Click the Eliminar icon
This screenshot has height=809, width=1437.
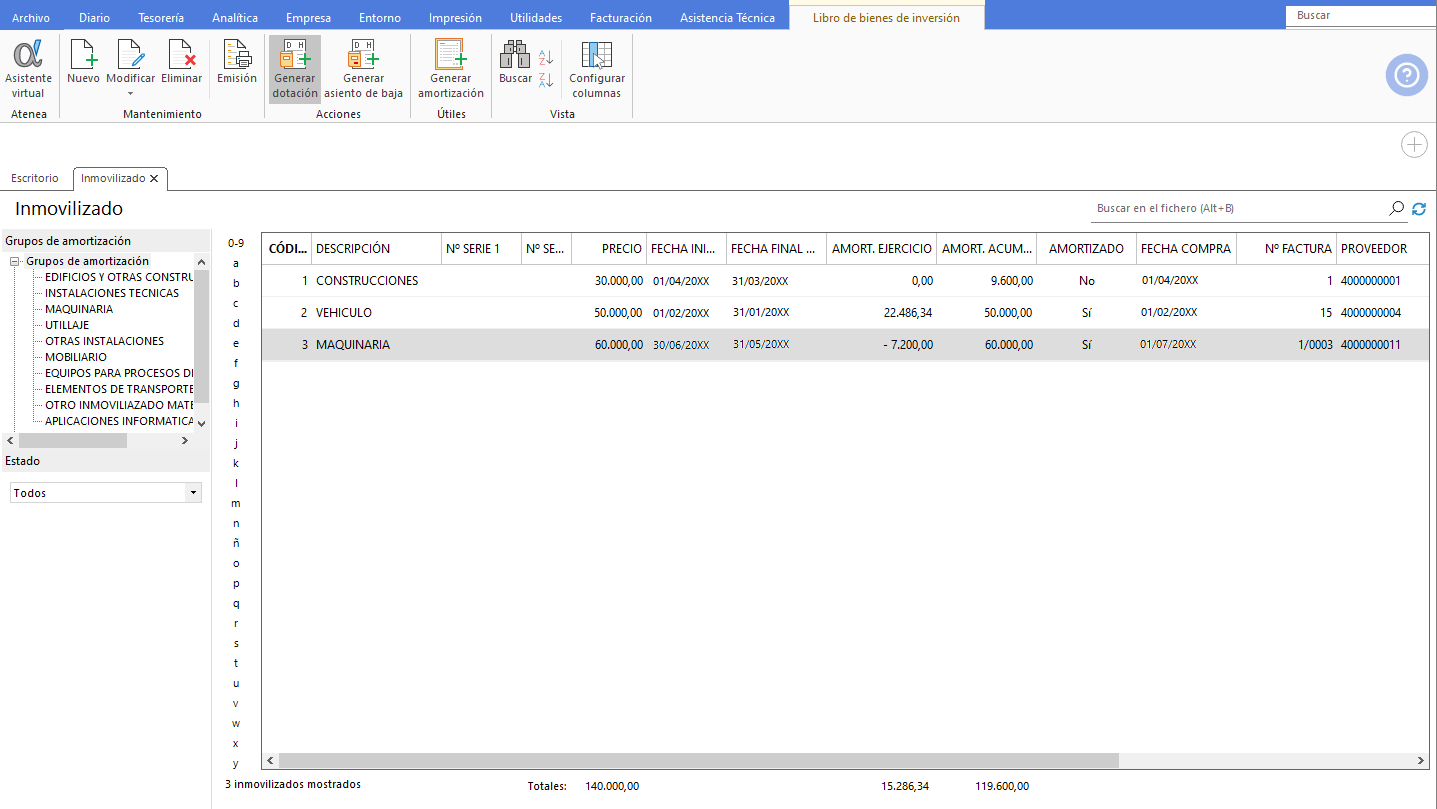pos(181,54)
